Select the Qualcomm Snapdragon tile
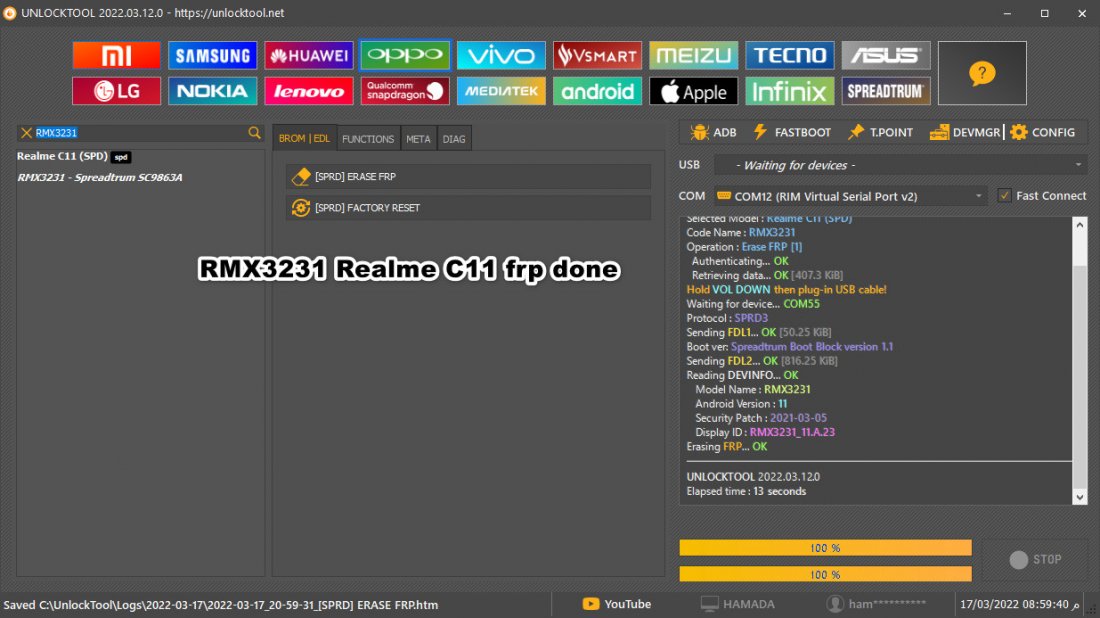This screenshot has height=618, width=1100. (x=405, y=91)
